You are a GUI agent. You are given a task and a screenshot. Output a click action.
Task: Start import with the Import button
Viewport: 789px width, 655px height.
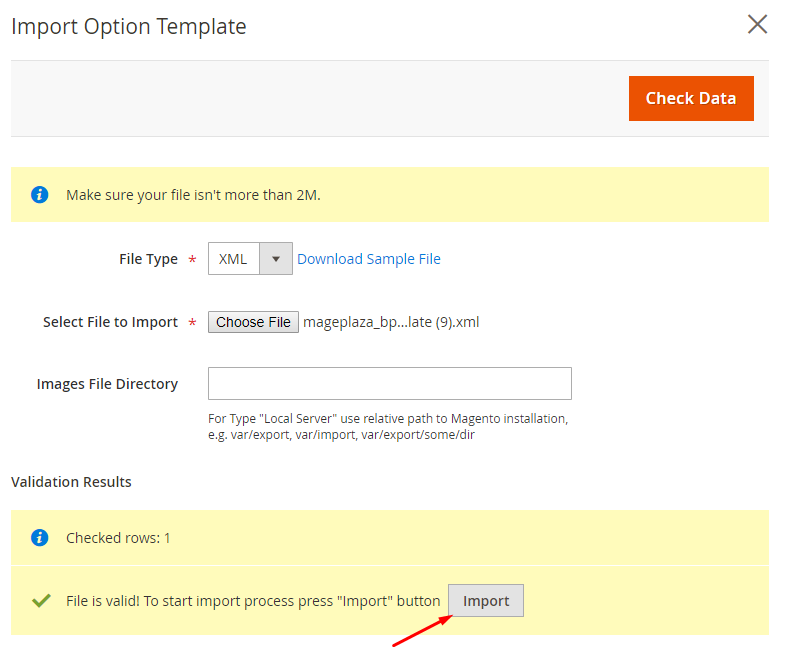point(486,601)
